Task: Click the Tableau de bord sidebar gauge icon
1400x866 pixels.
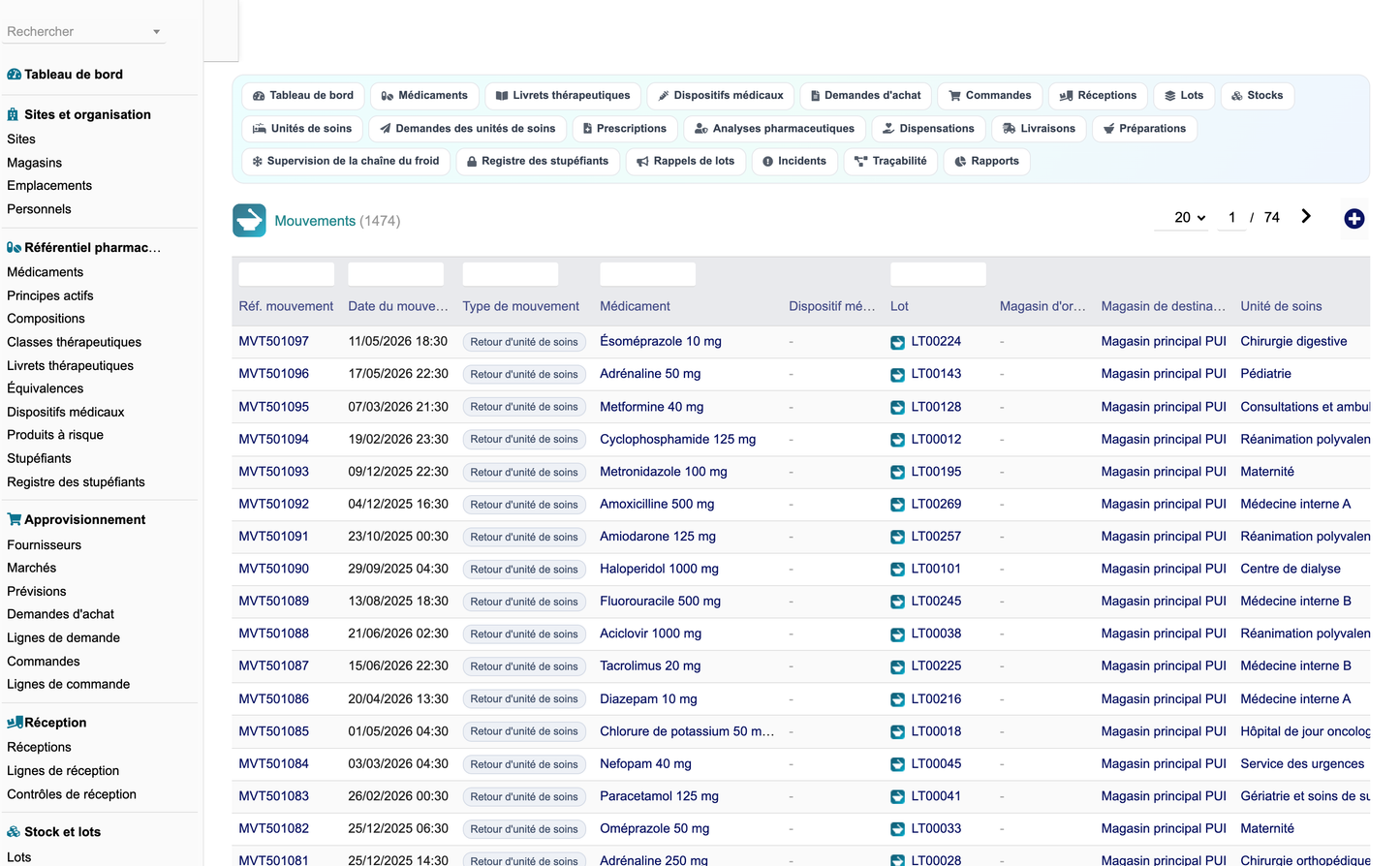Action: [14, 75]
